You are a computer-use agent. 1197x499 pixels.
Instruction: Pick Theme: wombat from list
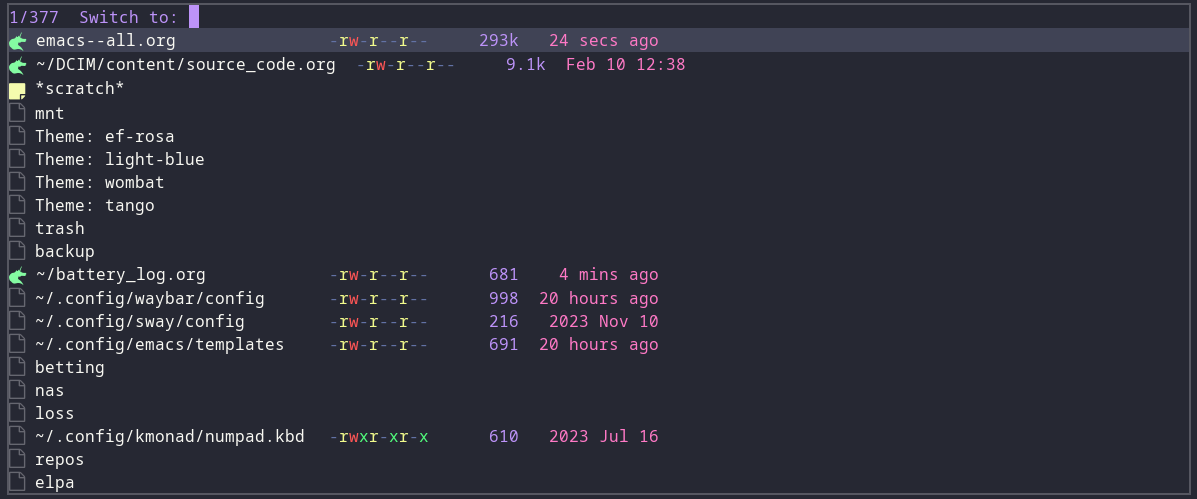pos(100,182)
